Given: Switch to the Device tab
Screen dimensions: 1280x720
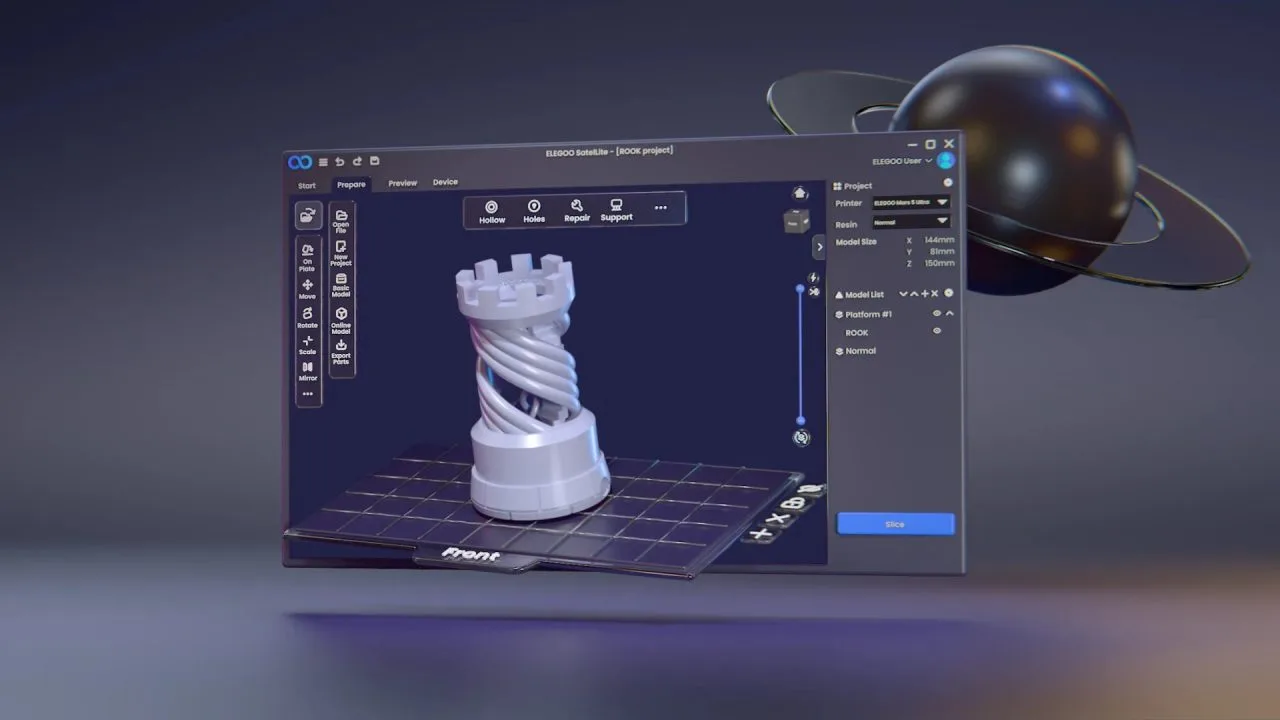Looking at the screenshot, I should coord(445,183).
